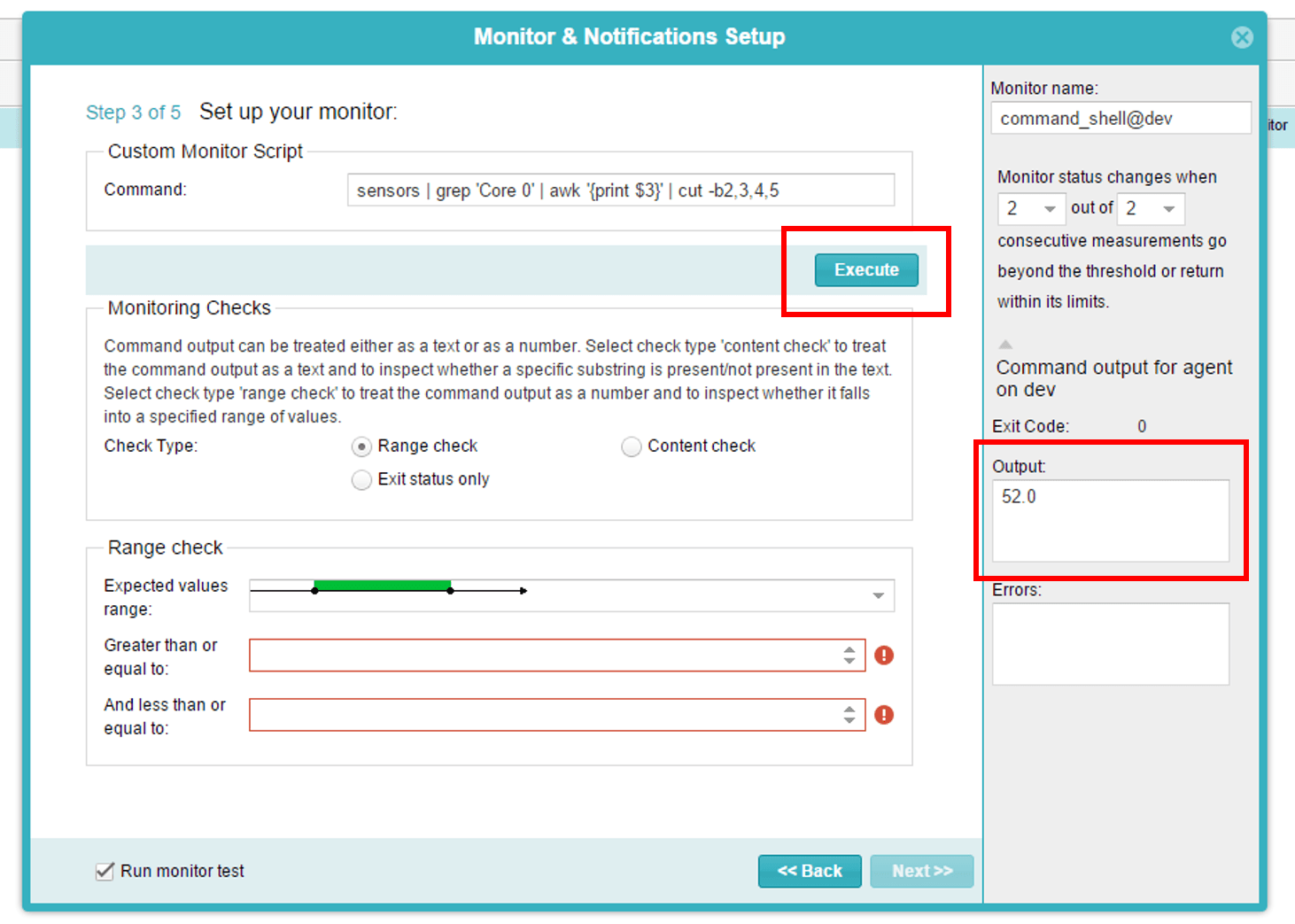Click inside the Greater than or equal field
Viewport: 1295px width, 924px height.
(545, 656)
